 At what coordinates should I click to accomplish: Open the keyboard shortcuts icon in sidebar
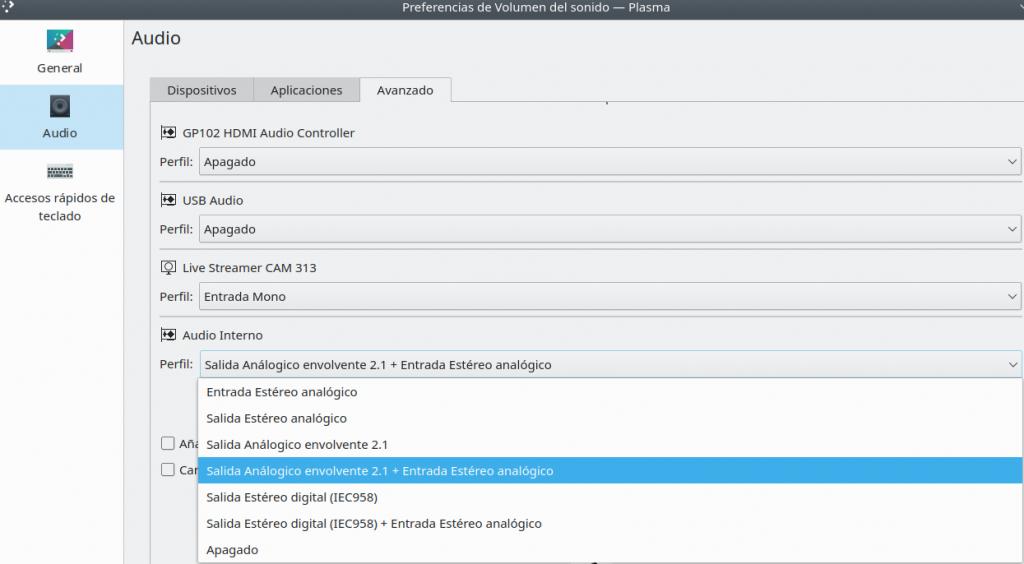[60, 171]
